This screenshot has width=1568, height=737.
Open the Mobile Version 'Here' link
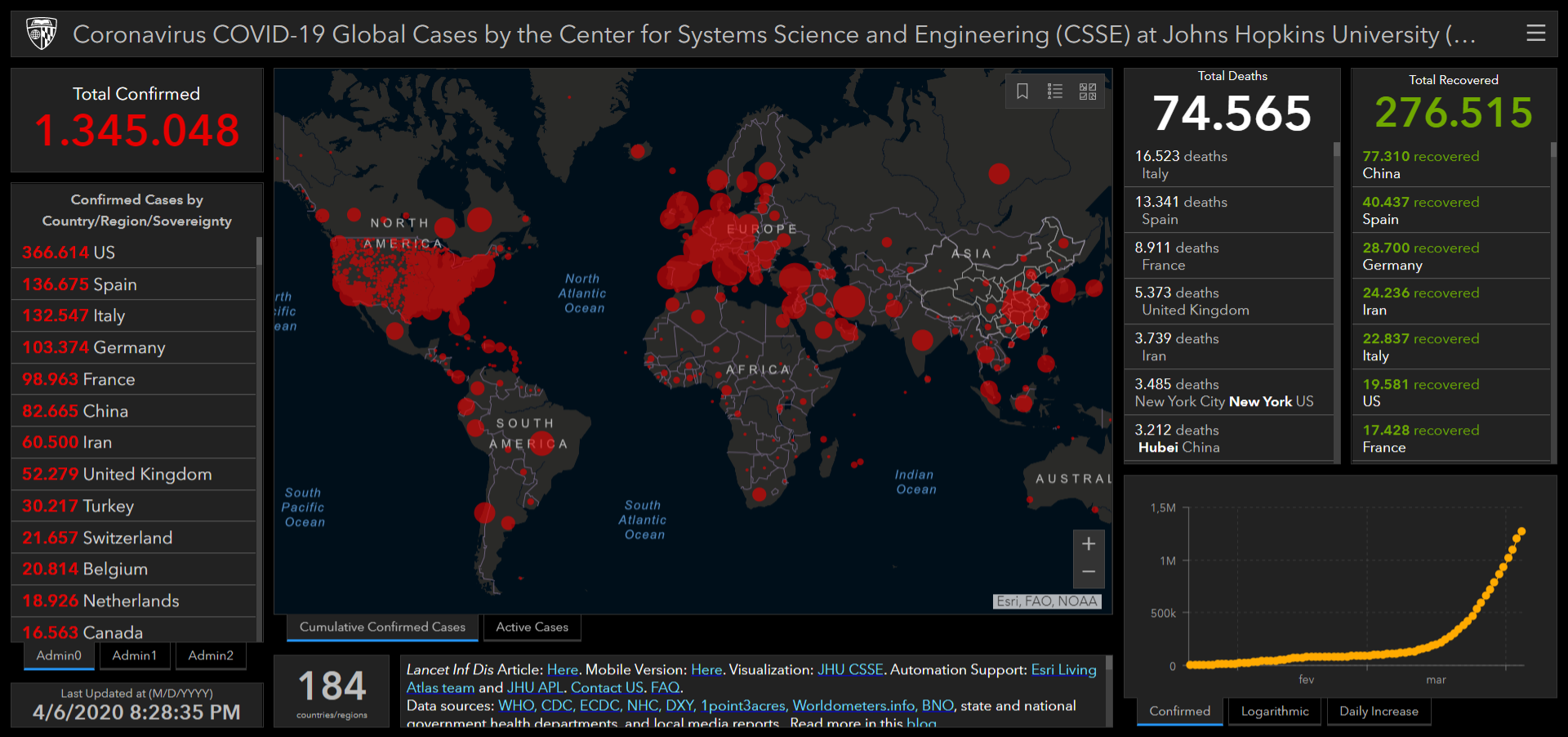tap(706, 669)
